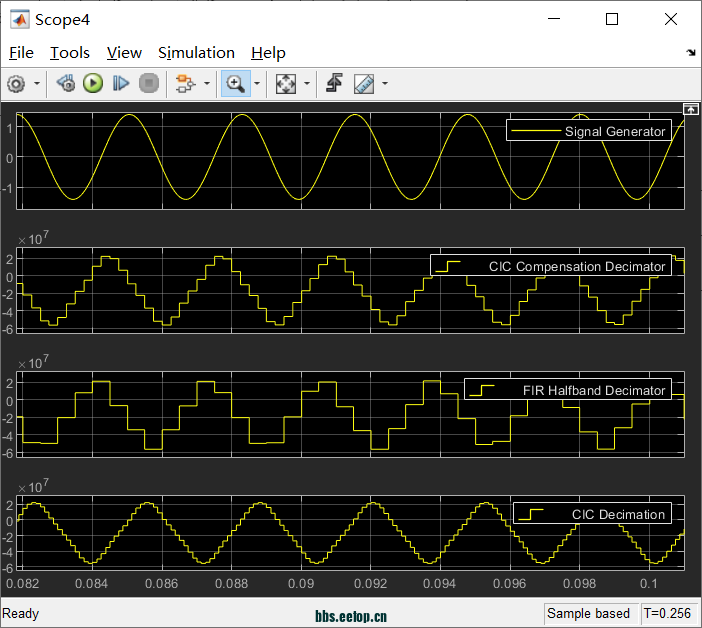
Task: Click the 0.082 time axis label
Action: tap(22, 583)
